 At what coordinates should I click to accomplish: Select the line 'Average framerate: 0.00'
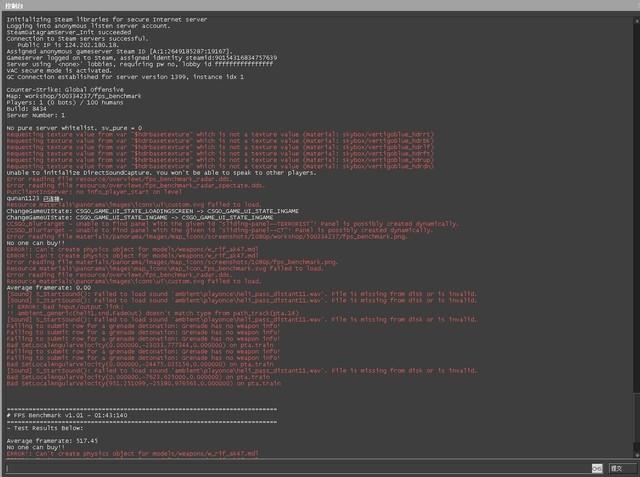[49, 288]
